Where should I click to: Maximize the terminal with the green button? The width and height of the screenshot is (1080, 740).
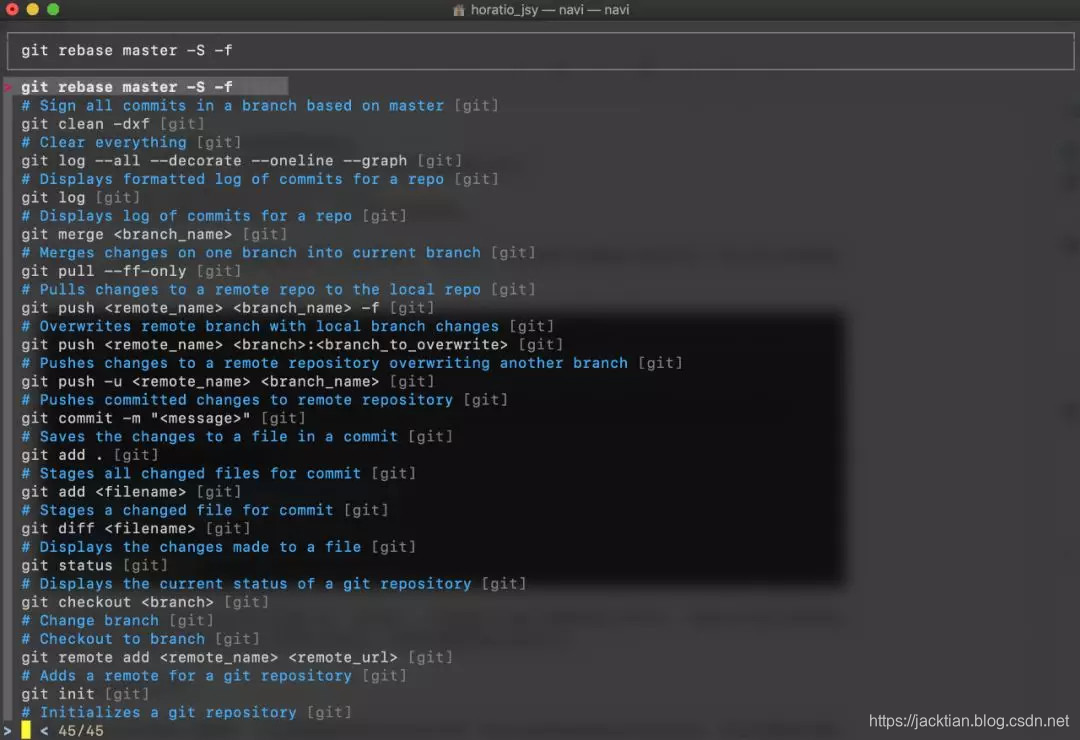click(53, 9)
